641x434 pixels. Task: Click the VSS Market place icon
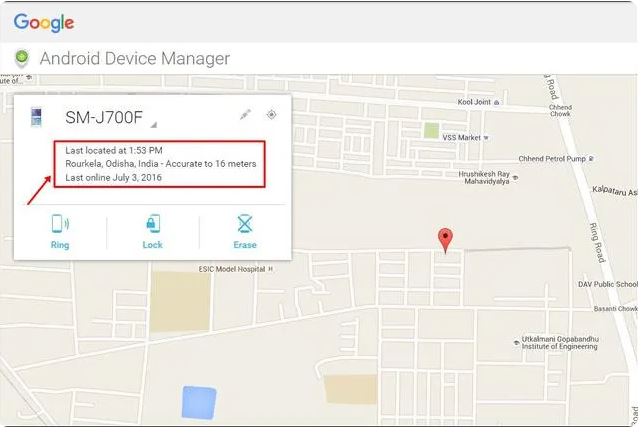tap(486, 138)
